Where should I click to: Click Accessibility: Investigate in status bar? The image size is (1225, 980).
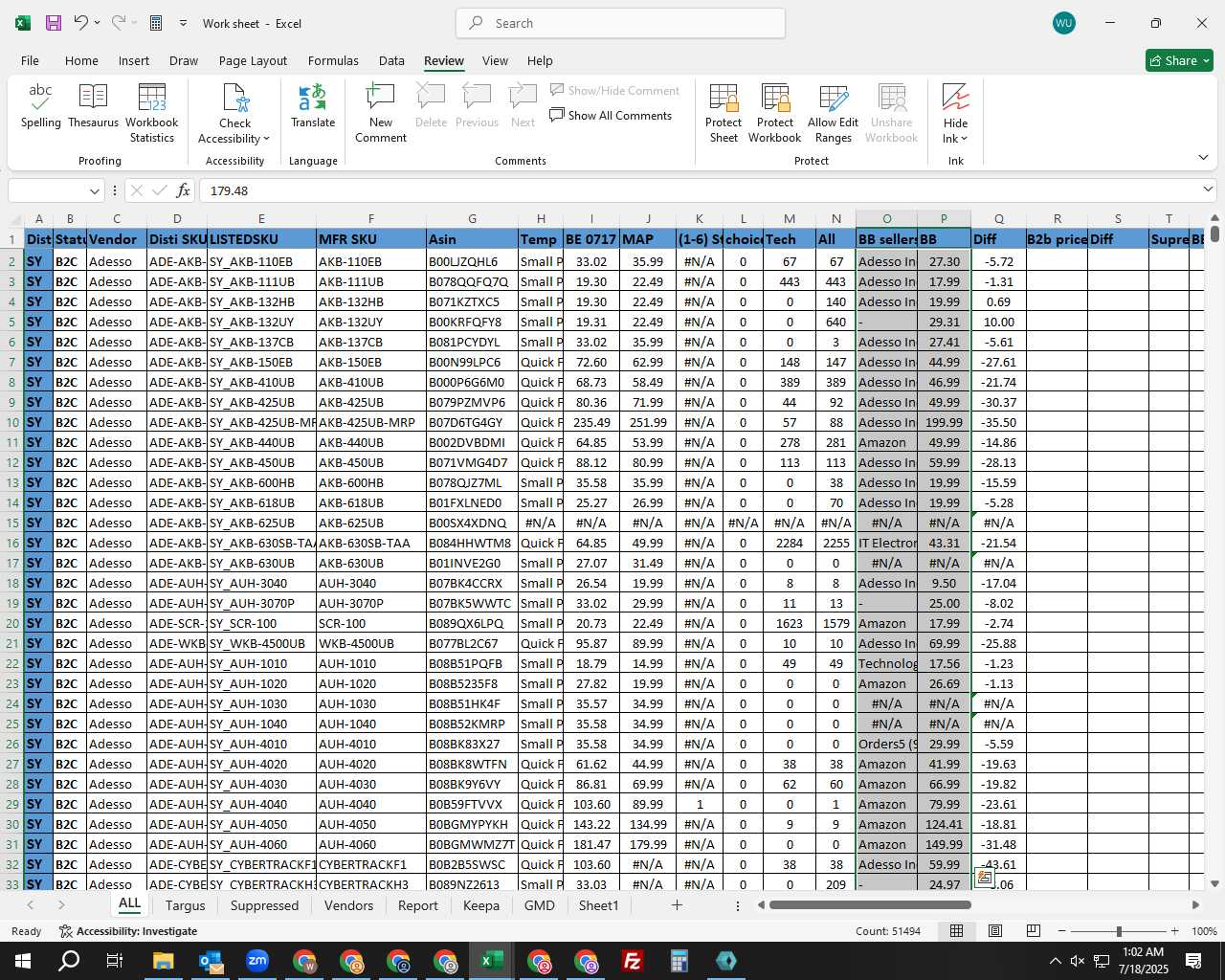[x=128, y=931]
